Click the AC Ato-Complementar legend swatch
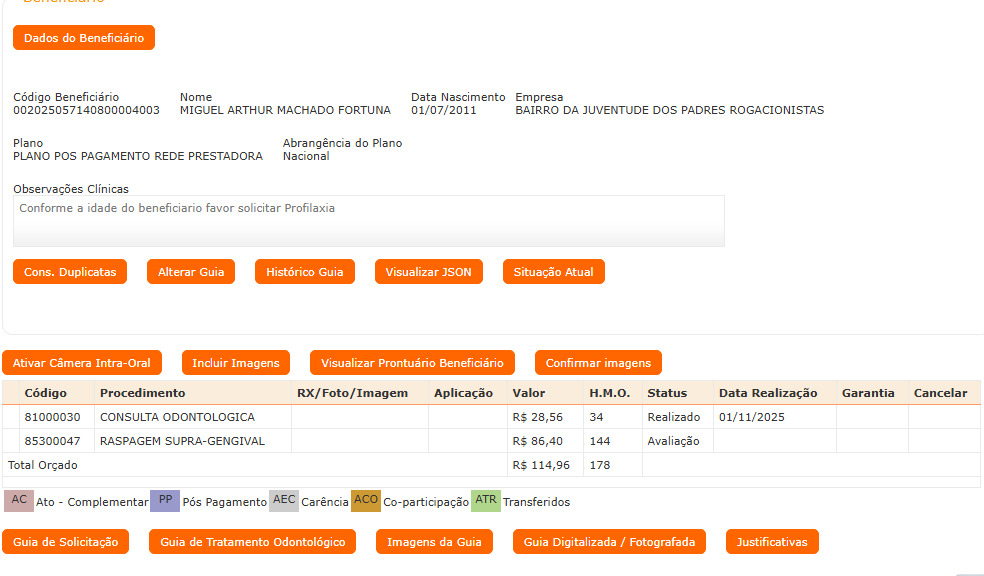 pos(19,500)
